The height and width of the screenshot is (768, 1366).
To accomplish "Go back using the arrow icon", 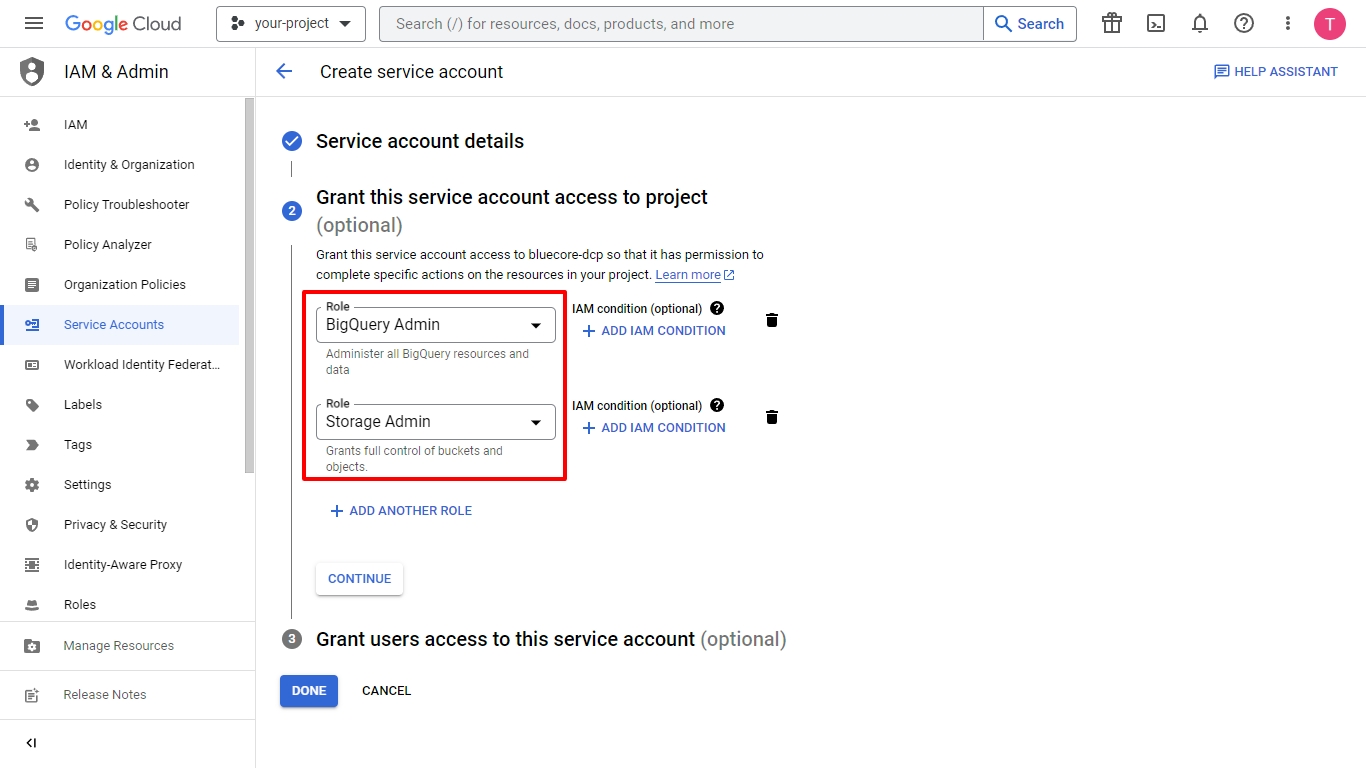I will (x=285, y=71).
